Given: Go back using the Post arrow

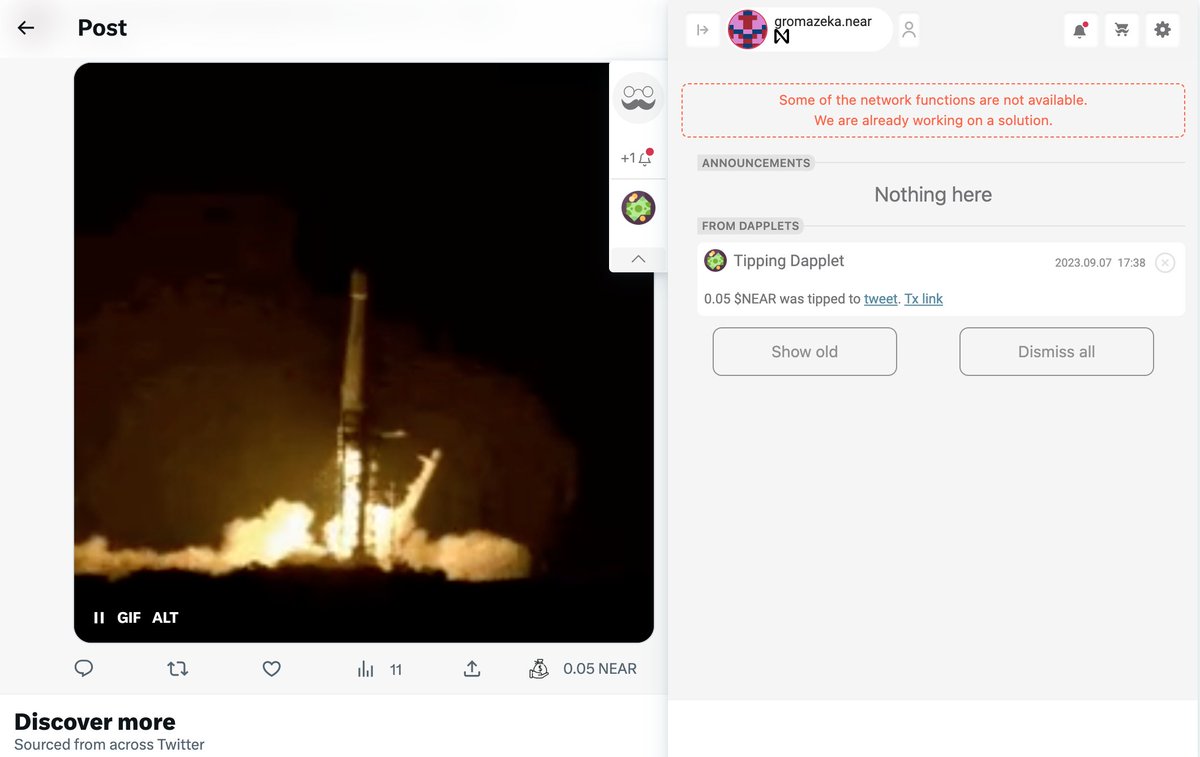Looking at the screenshot, I should pyautogui.click(x=26, y=28).
